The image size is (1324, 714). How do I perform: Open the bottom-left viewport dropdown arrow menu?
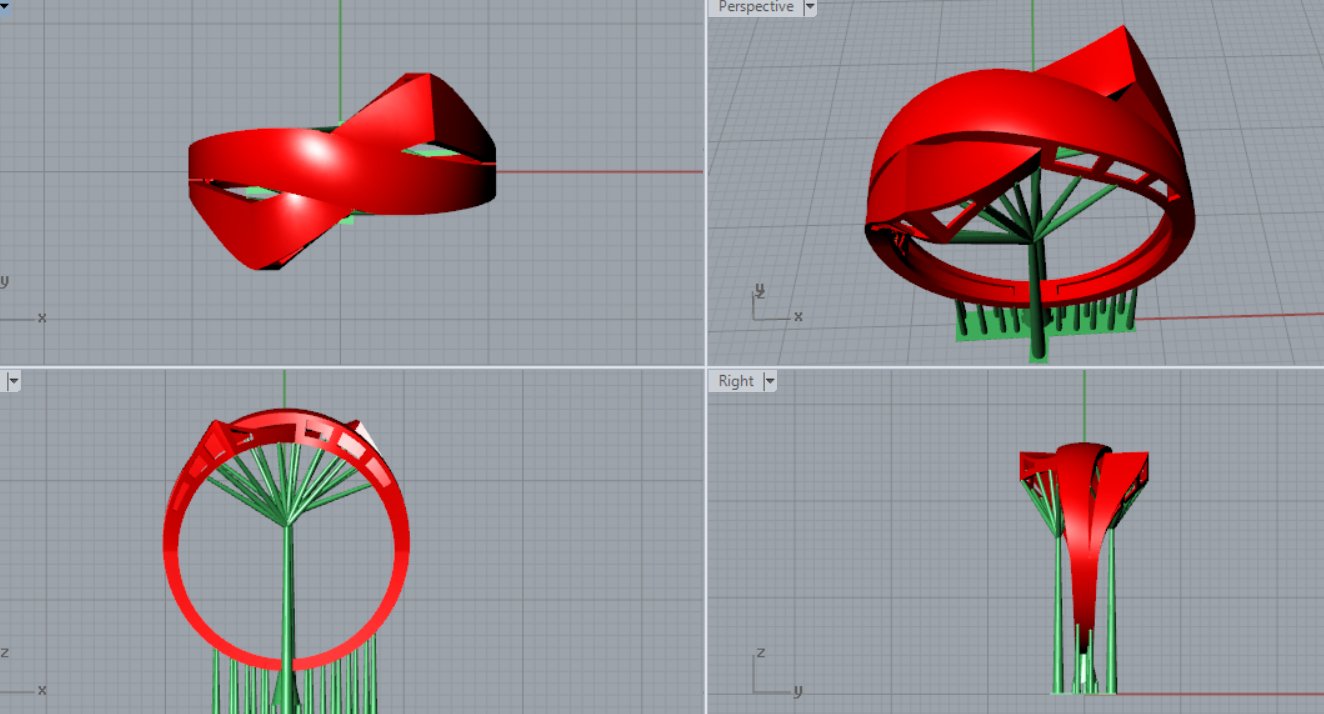pos(13,381)
